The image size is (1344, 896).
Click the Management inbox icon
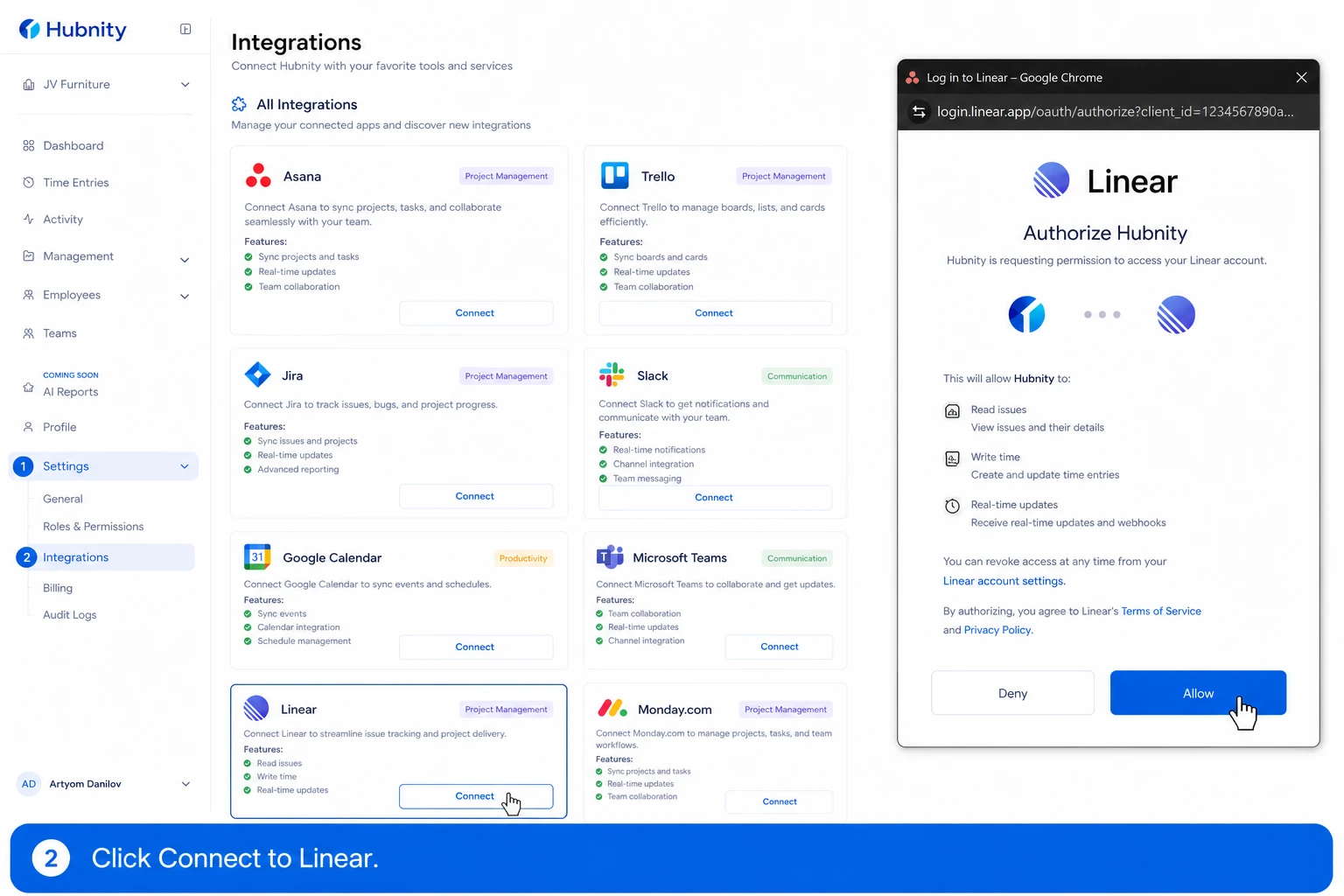(29, 255)
